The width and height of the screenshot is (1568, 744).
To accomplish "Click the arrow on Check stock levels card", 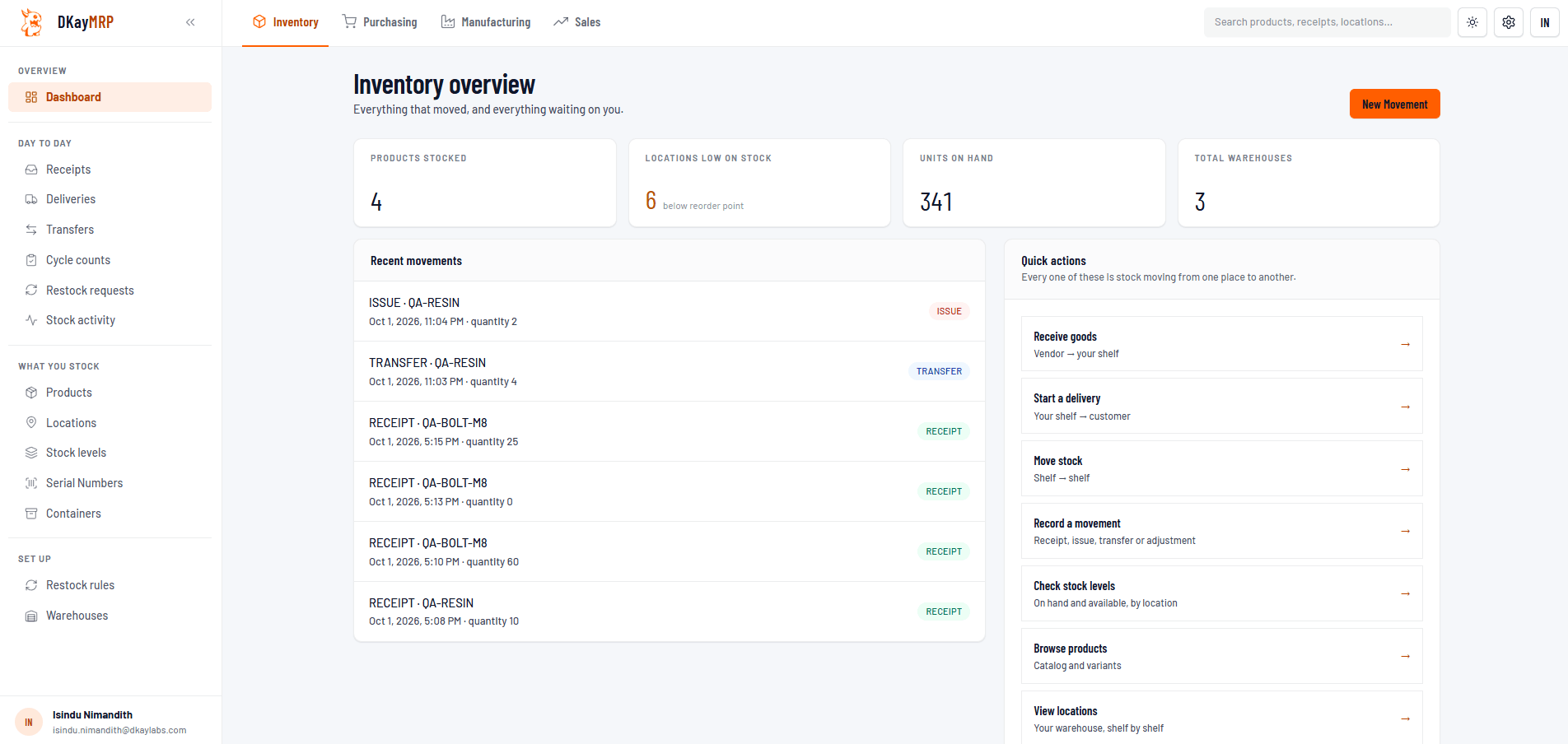I will tap(1406, 593).
